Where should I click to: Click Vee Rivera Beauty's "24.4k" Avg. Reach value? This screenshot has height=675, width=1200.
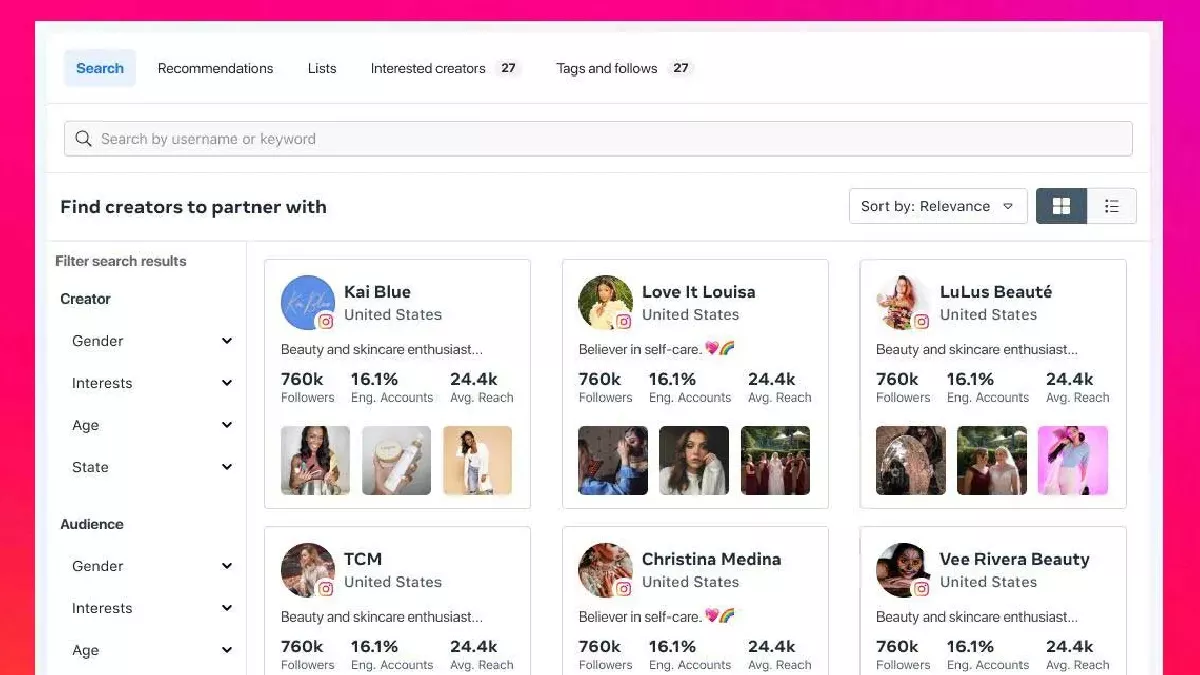tap(1070, 646)
